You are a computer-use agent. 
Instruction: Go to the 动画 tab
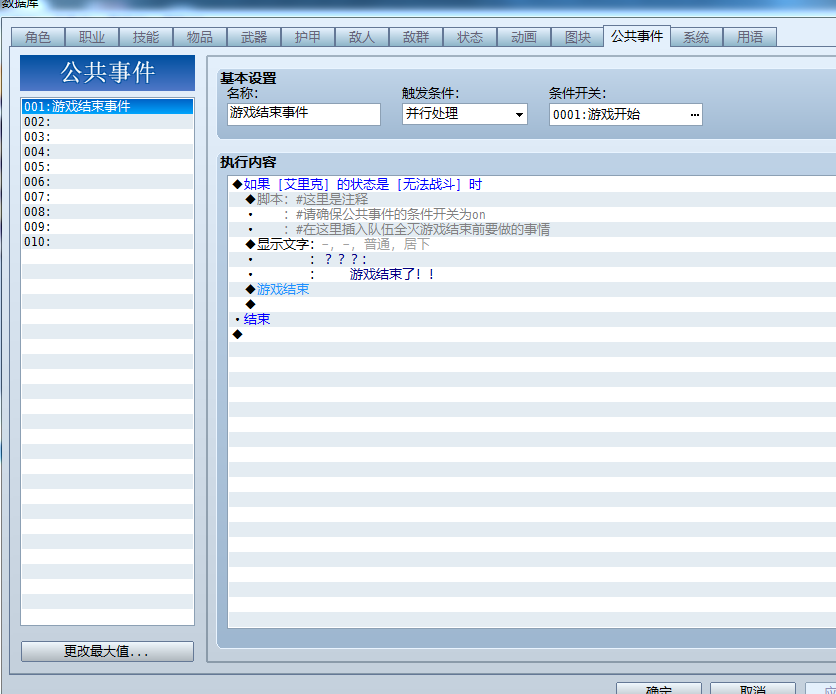coord(524,37)
